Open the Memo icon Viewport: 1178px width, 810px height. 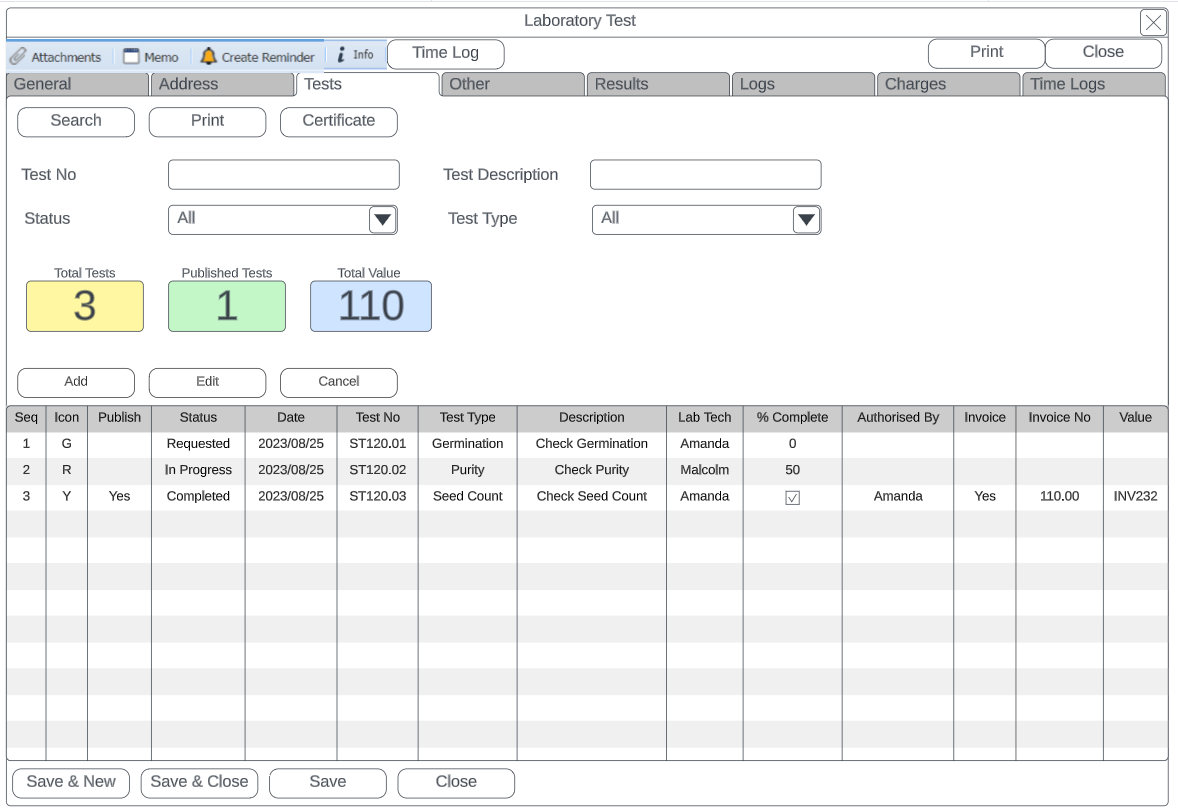[x=131, y=57]
